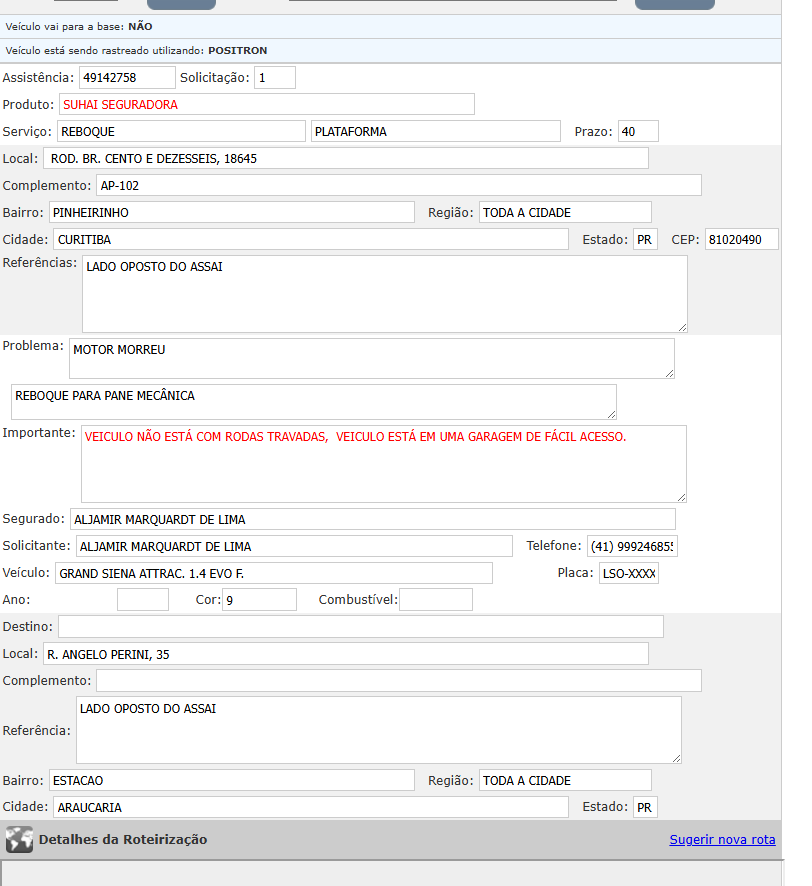Screen dimensions: 812x886
Task: Click the Assistência field with 49142758
Action: click(x=127, y=77)
